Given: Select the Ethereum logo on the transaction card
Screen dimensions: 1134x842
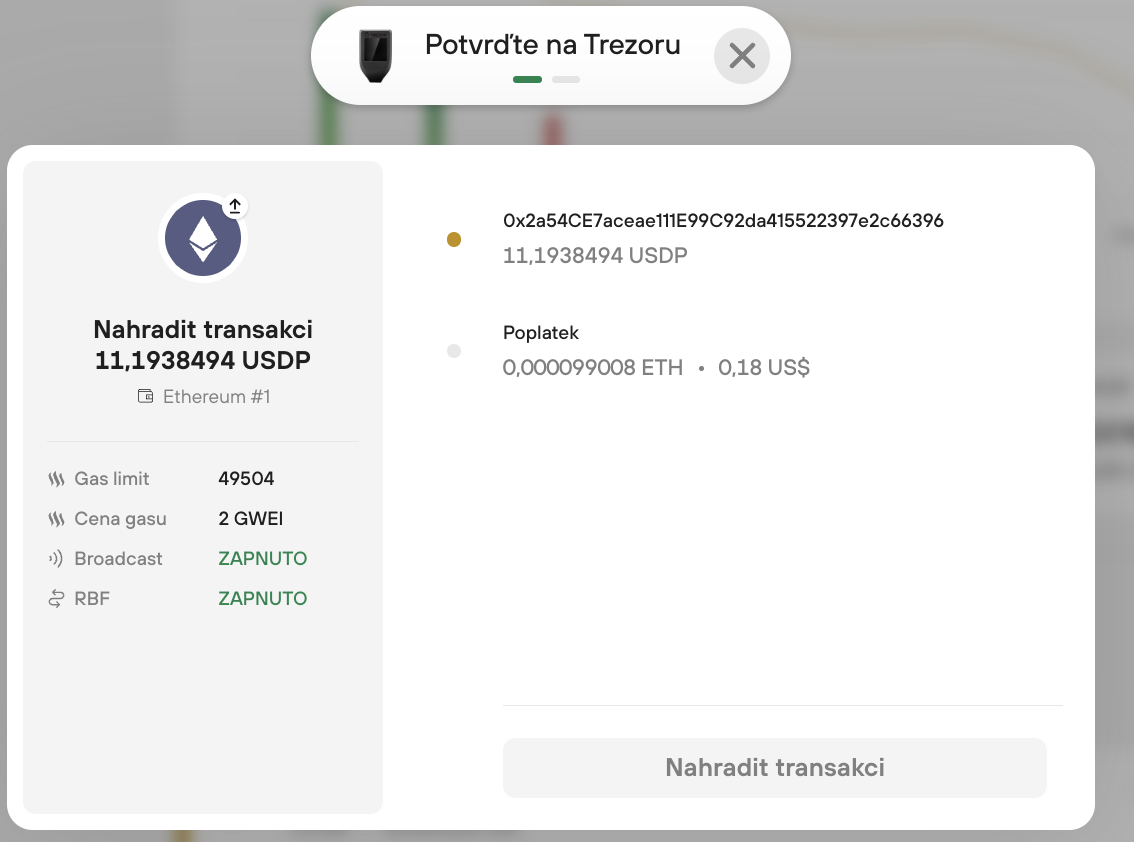Looking at the screenshot, I should [x=203, y=237].
